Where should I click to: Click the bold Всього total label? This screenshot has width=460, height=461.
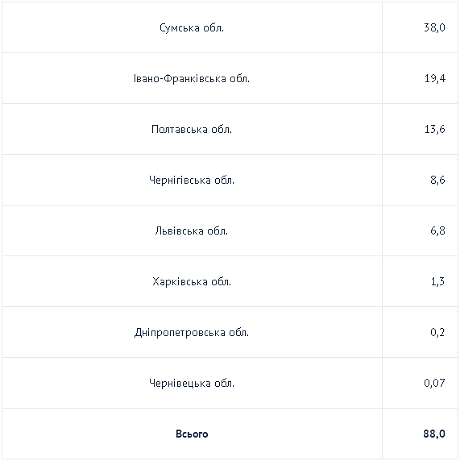[192, 434]
